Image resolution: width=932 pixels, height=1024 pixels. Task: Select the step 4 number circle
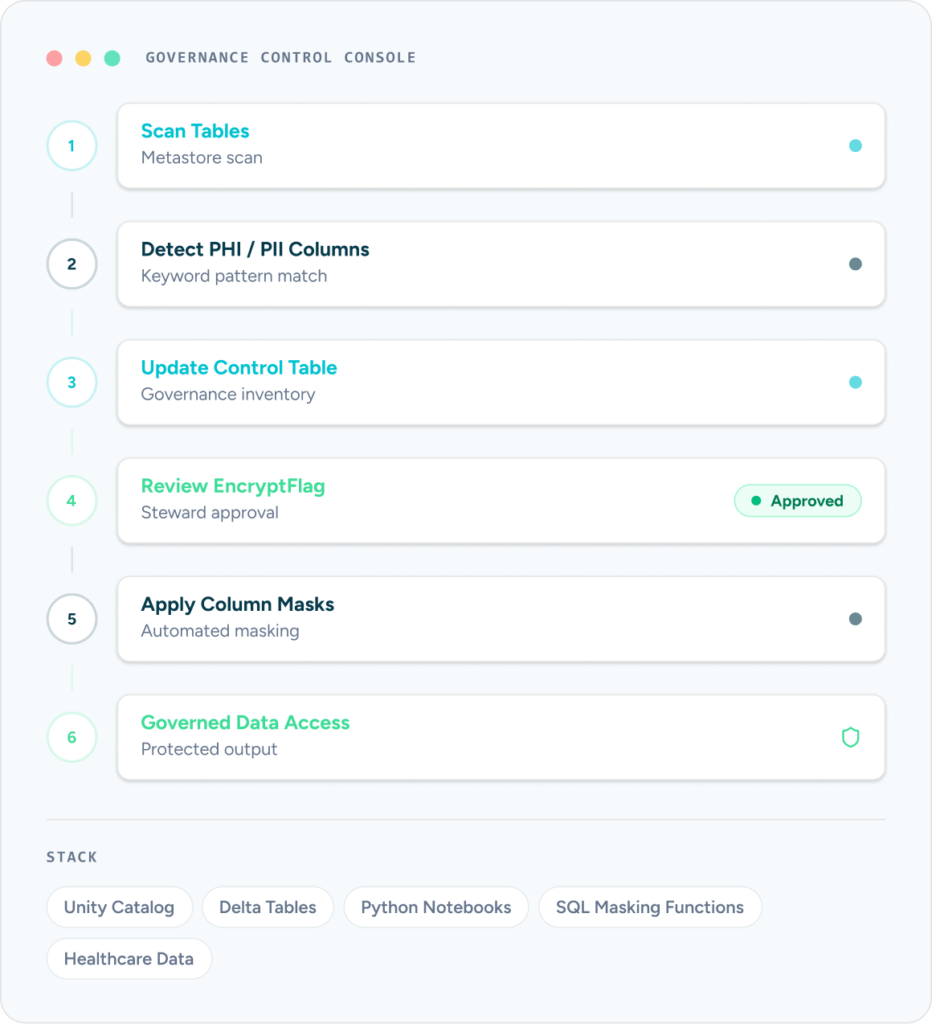point(72,500)
